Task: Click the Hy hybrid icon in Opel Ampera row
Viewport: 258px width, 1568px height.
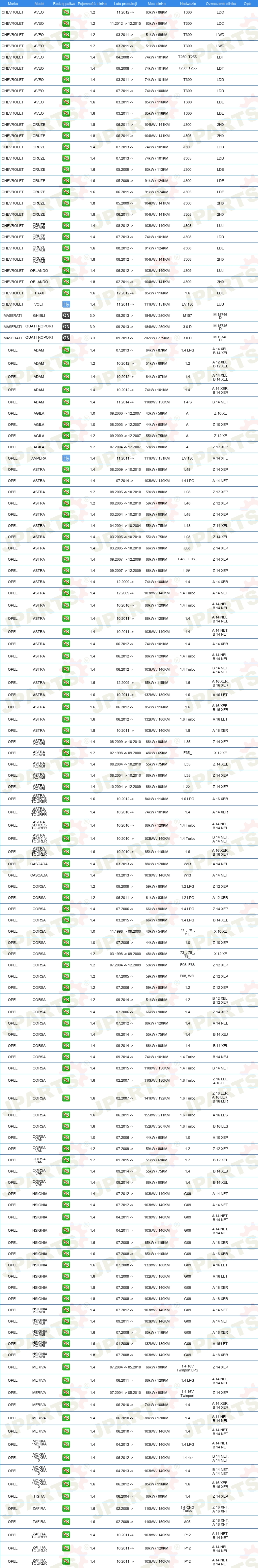Action: (66, 458)
